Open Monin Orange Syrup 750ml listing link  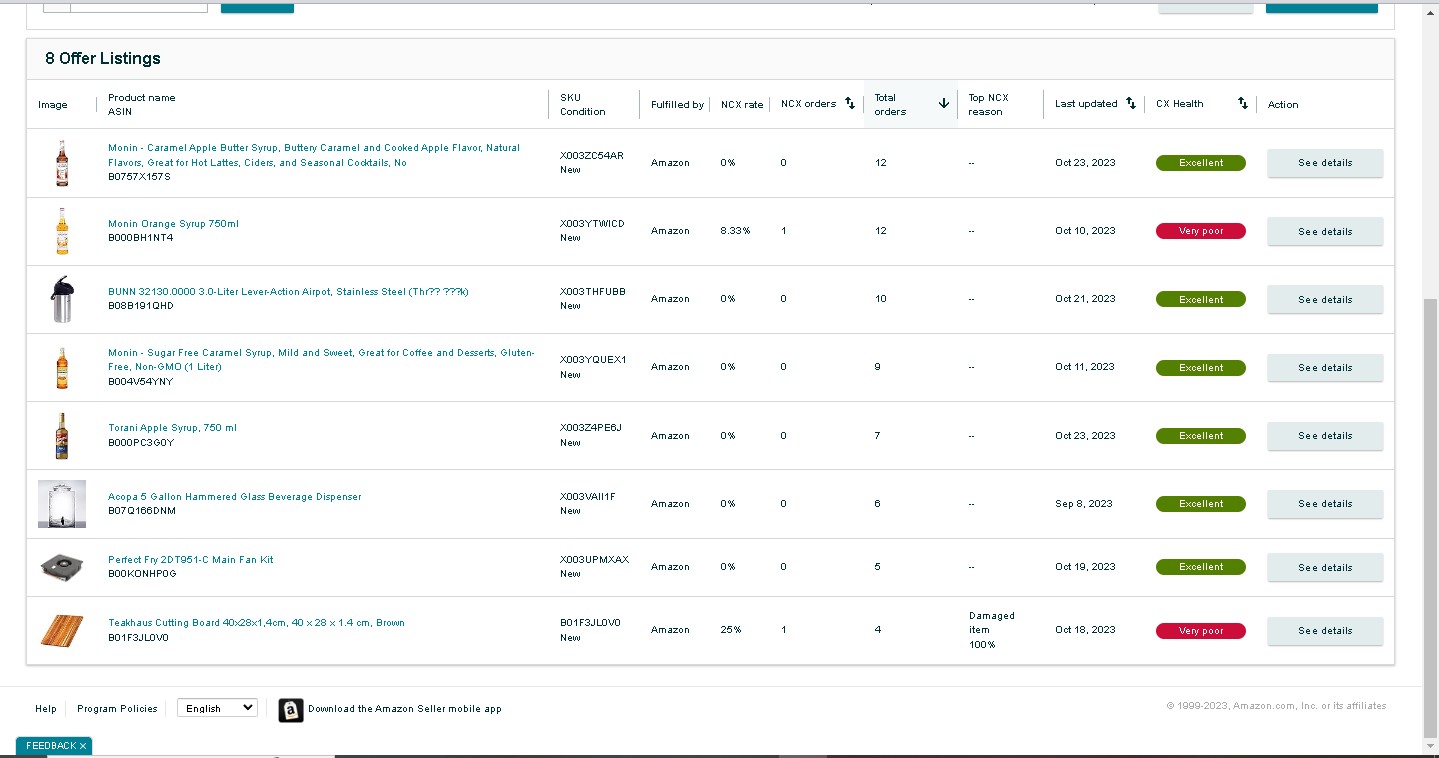173,224
